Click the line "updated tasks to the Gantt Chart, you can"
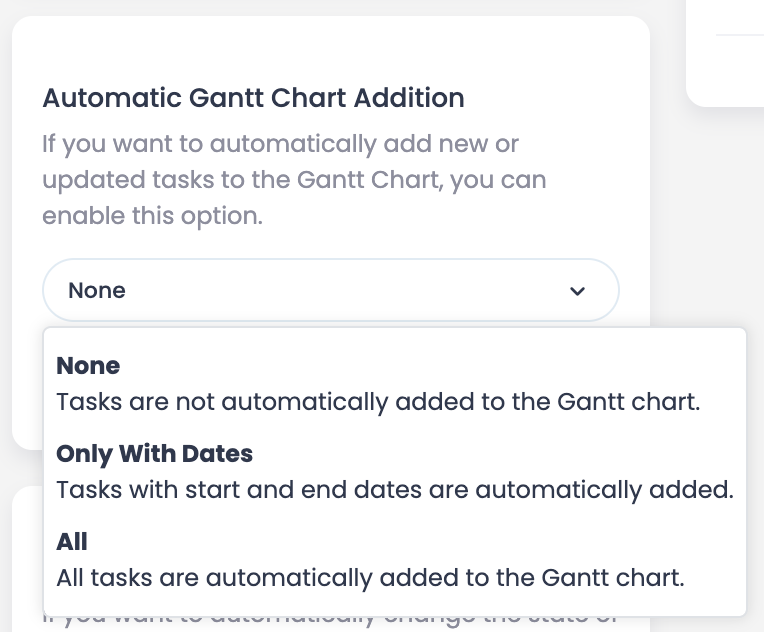 pyautogui.click(x=294, y=180)
